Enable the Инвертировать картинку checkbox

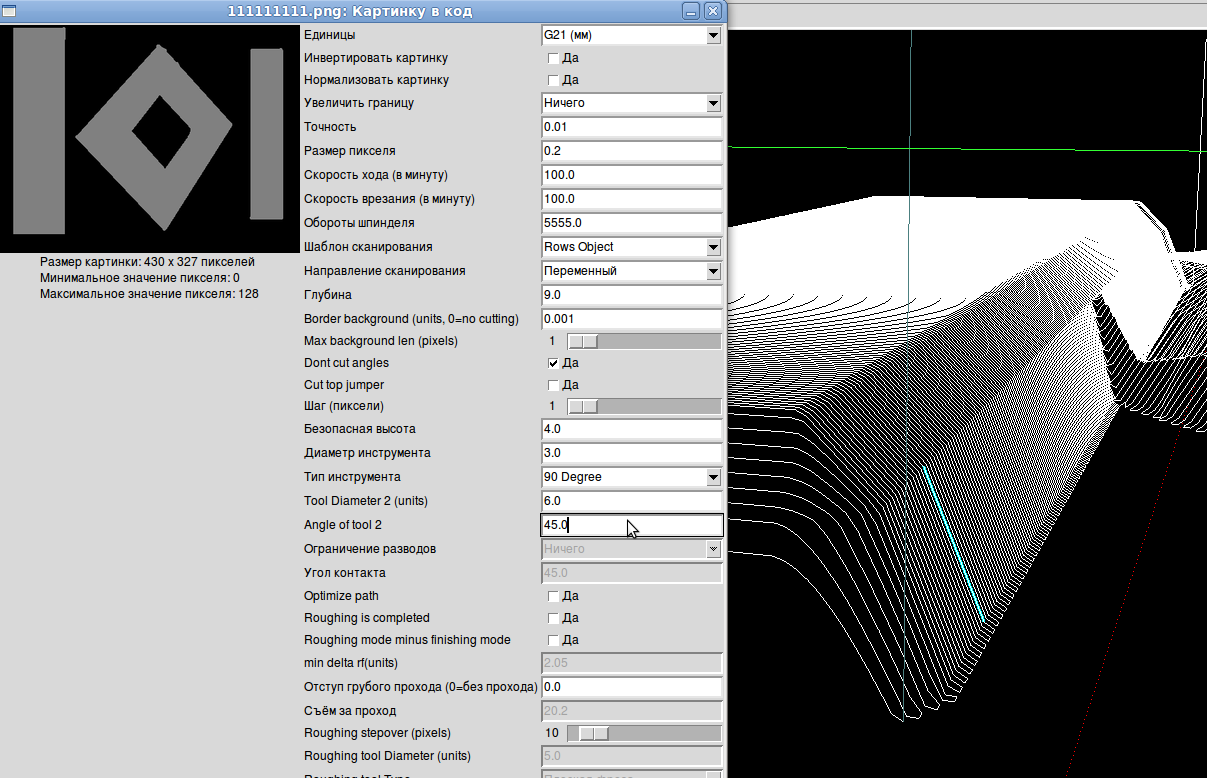point(553,58)
